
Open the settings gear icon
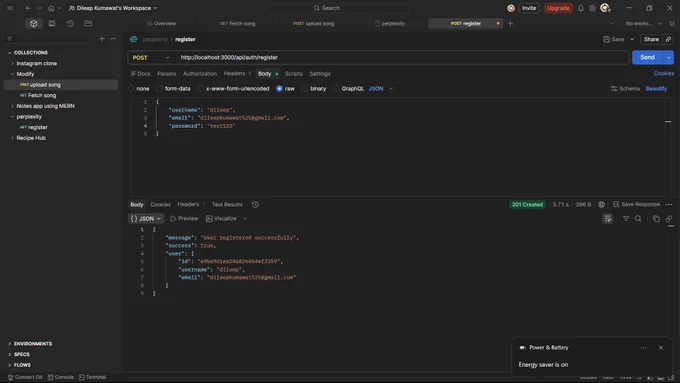tap(592, 8)
